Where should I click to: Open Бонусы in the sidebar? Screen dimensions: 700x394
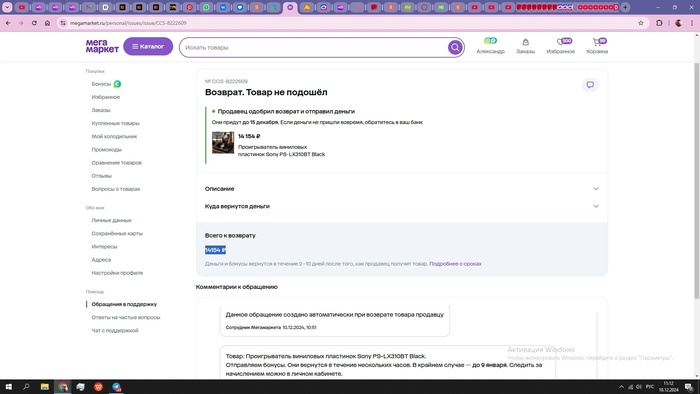pos(101,84)
